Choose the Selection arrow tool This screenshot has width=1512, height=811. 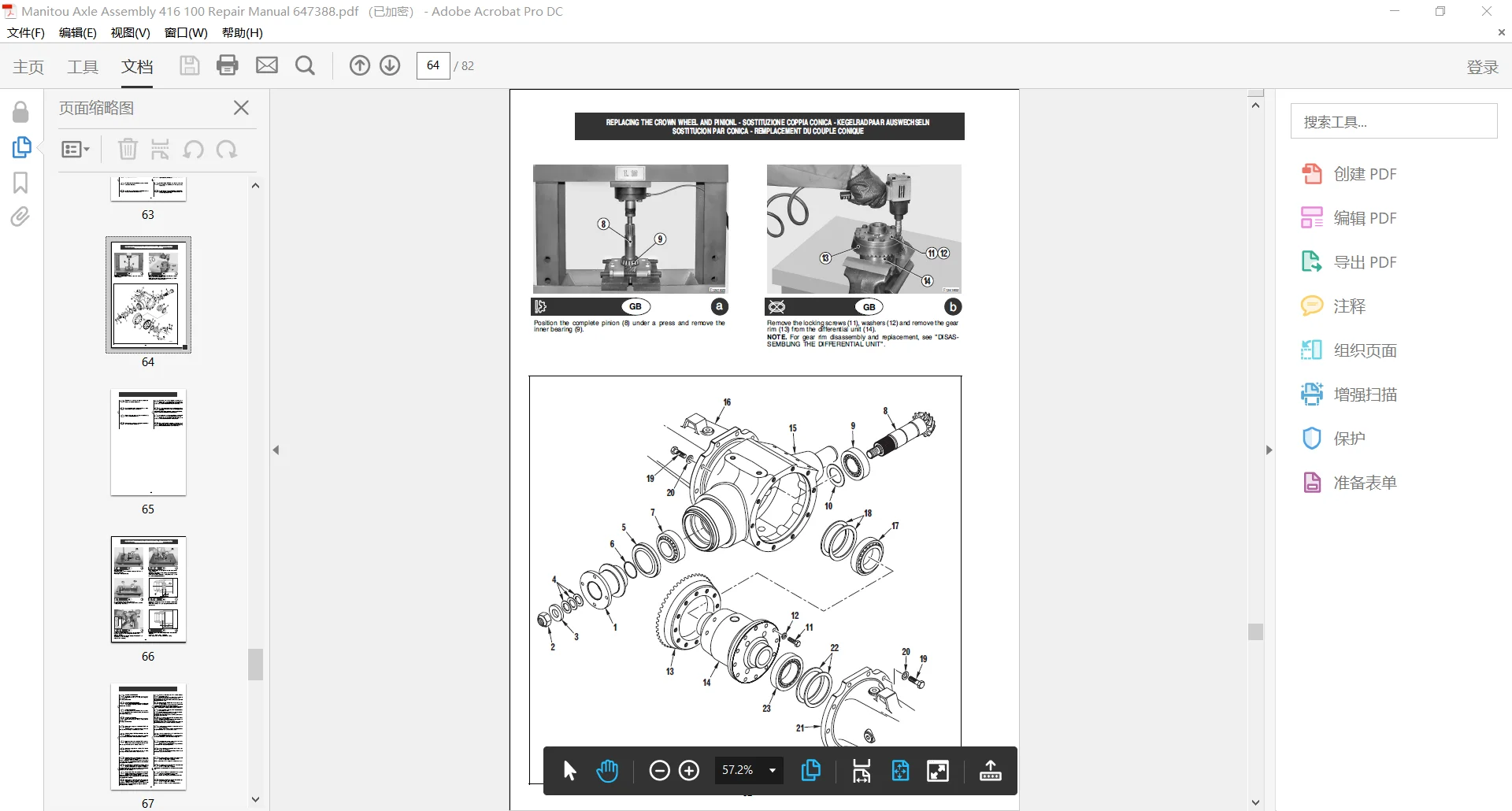[x=570, y=771]
